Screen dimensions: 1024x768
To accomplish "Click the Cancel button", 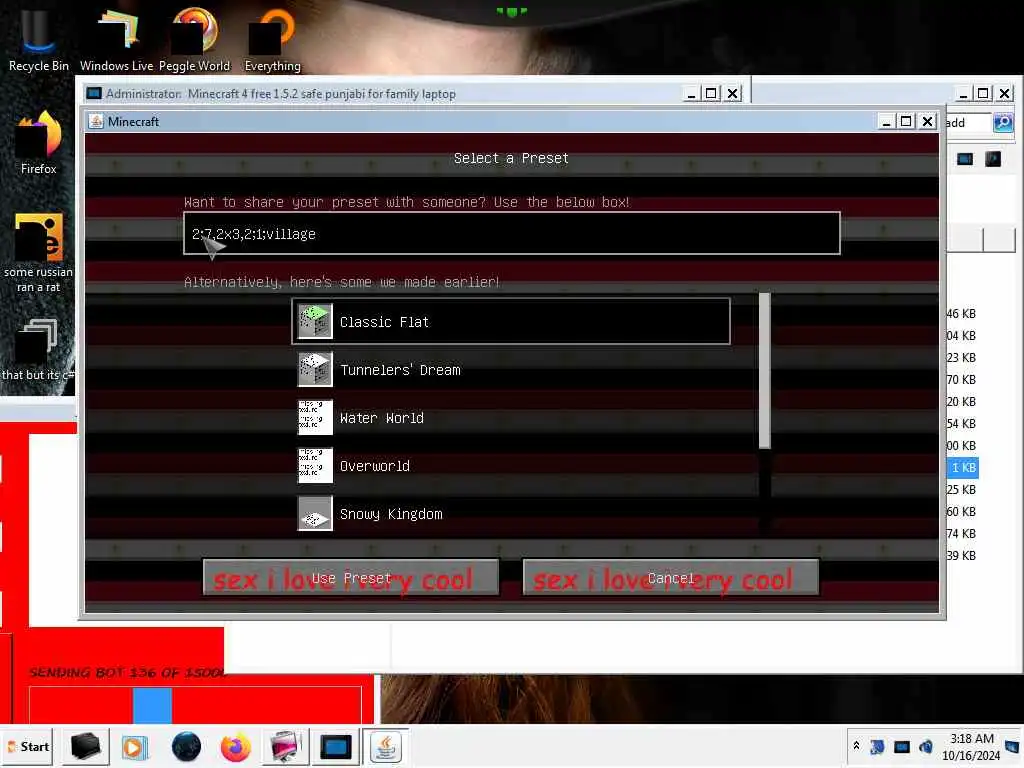I will pyautogui.click(x=671, y=578).
